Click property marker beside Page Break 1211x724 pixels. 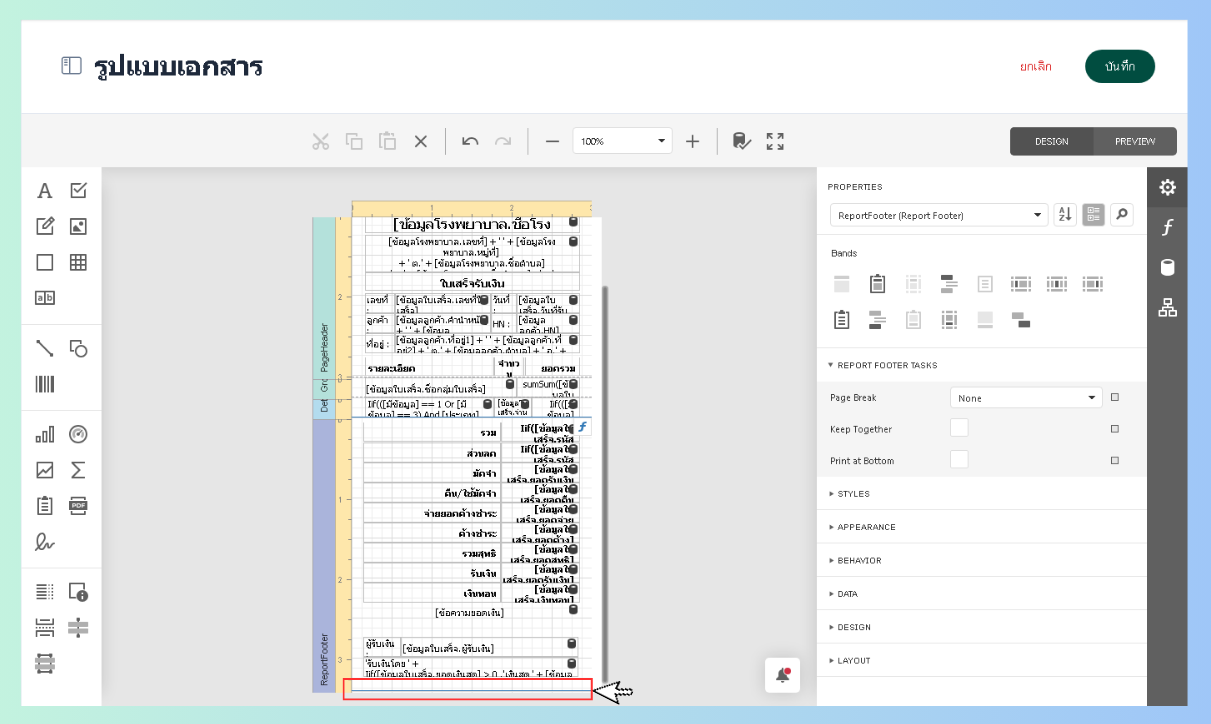click(1115, 397)
